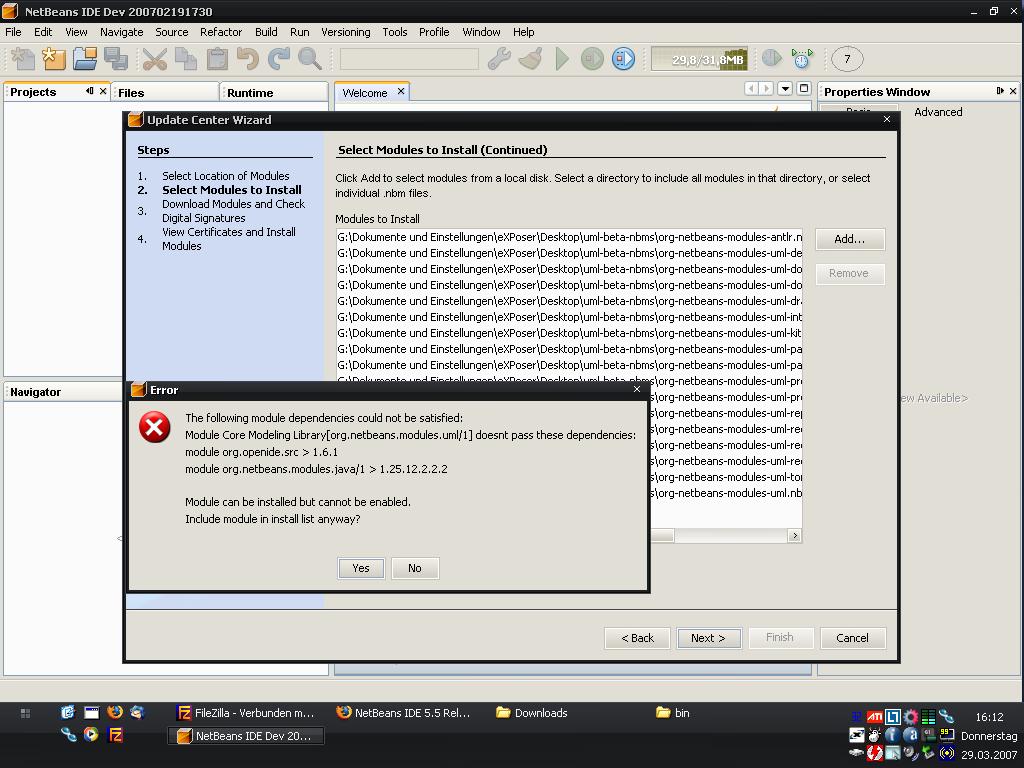Image resolution: width=1024 pixels, height=768 pixels.
Task: Click the media player quick launch icon
Action: click(x=91, y=734)
